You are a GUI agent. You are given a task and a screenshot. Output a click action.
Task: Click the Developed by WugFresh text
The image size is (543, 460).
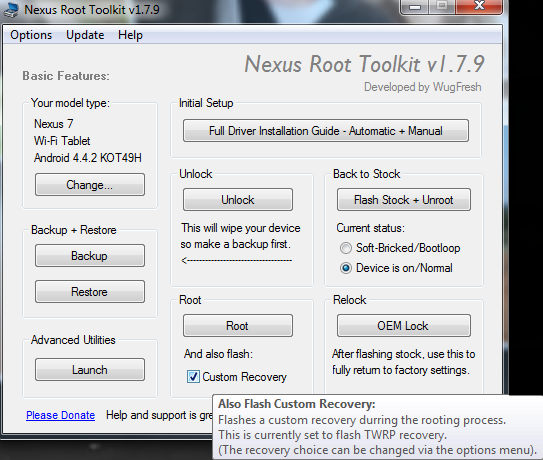click(422, 87)
